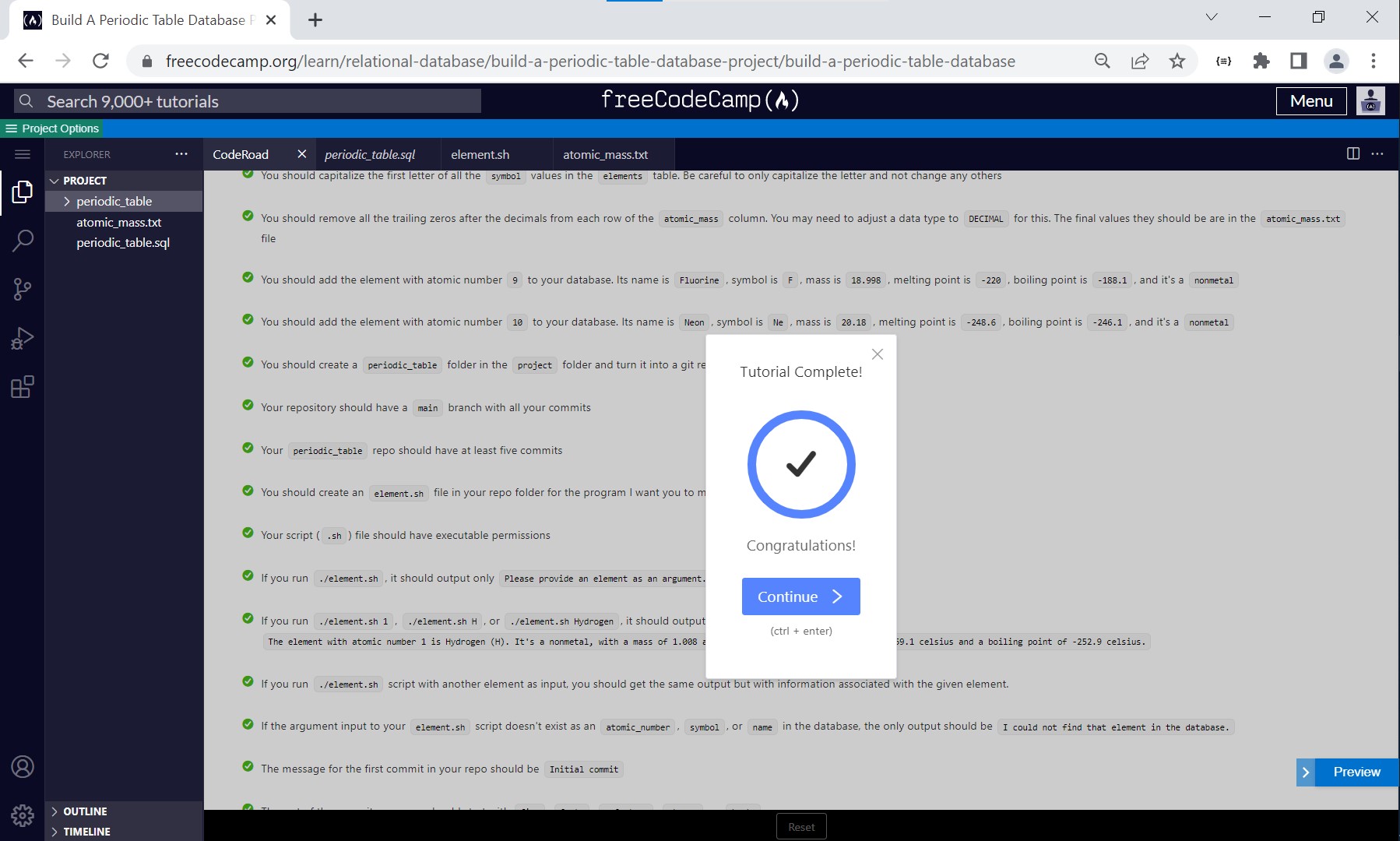Screen dimensions: 1400x841
Task: Click the Preview panel arrow
Action: pyautogui.click(x=1306, y=772)
